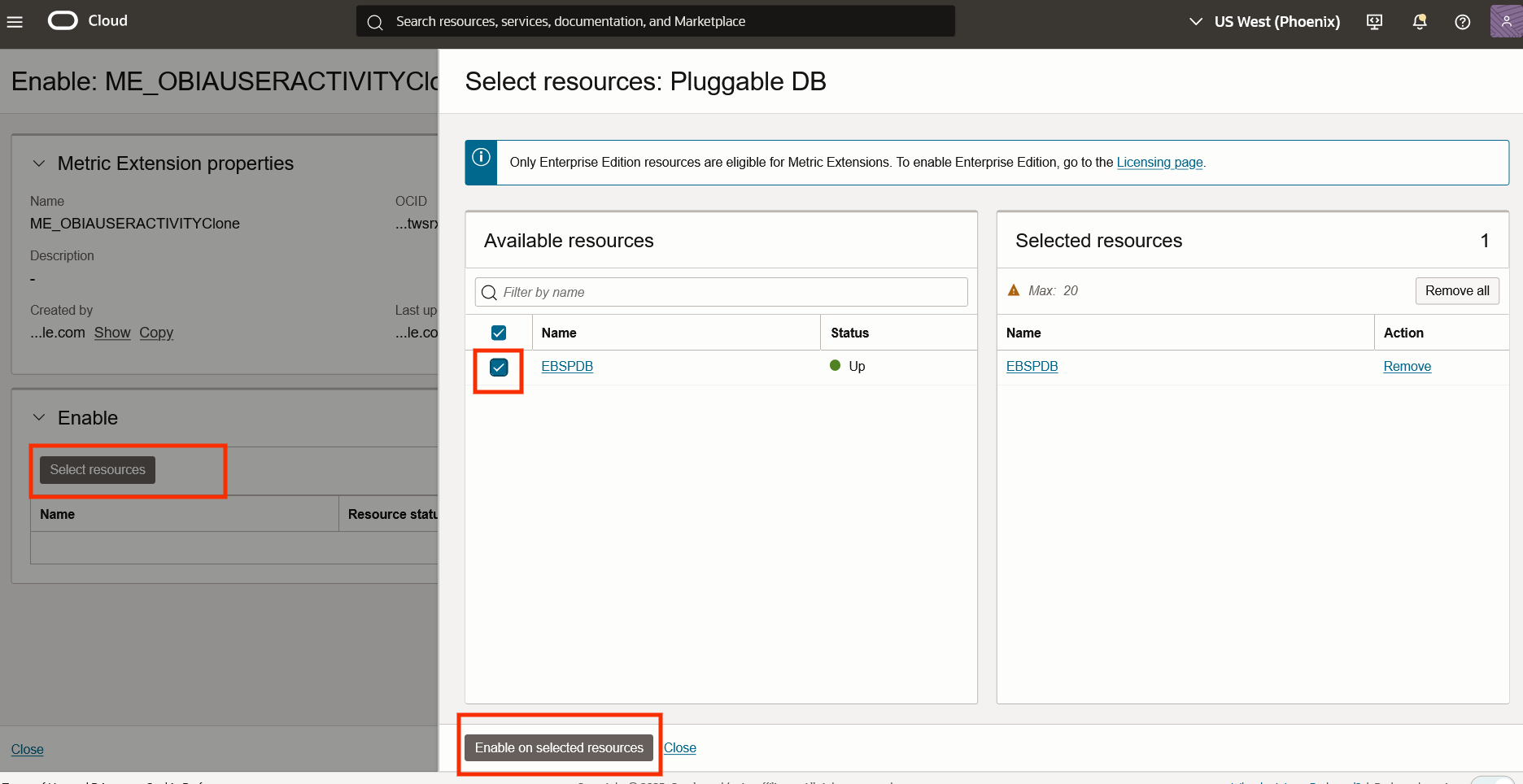1523x784 pixels.
Task: Open the Help question mark menu
Action: click(x=1462, y=22)
